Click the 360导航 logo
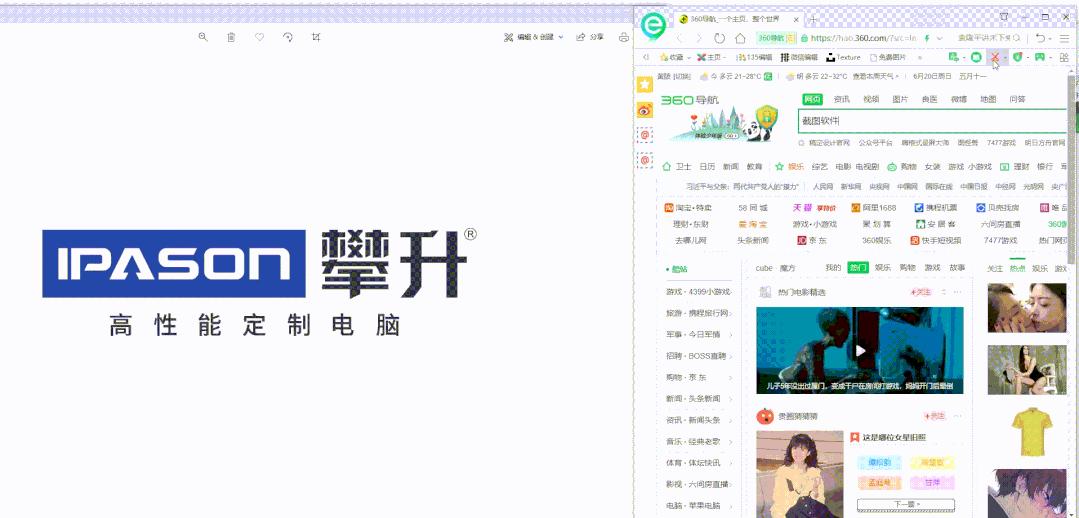 coord(690,100)
